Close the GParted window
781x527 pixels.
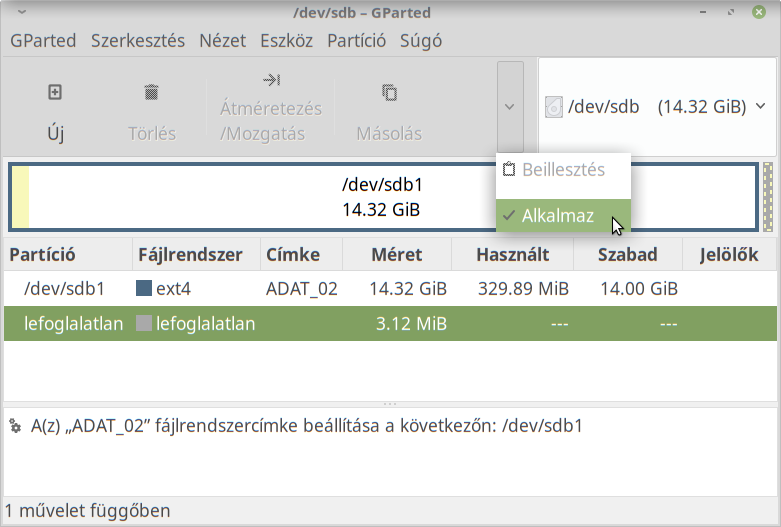coord(759,12)
